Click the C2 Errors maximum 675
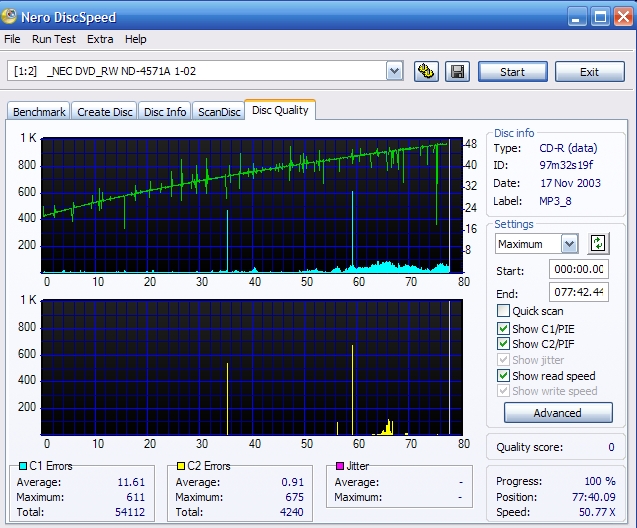637x528 pixels. (294, 497)
